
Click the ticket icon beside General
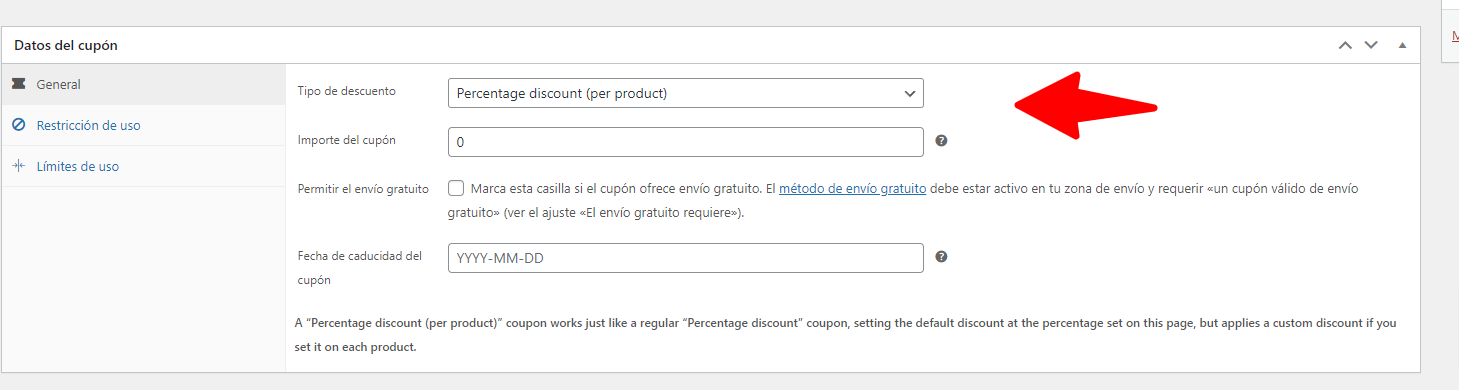pyautogui.click(x=18, y=85)
